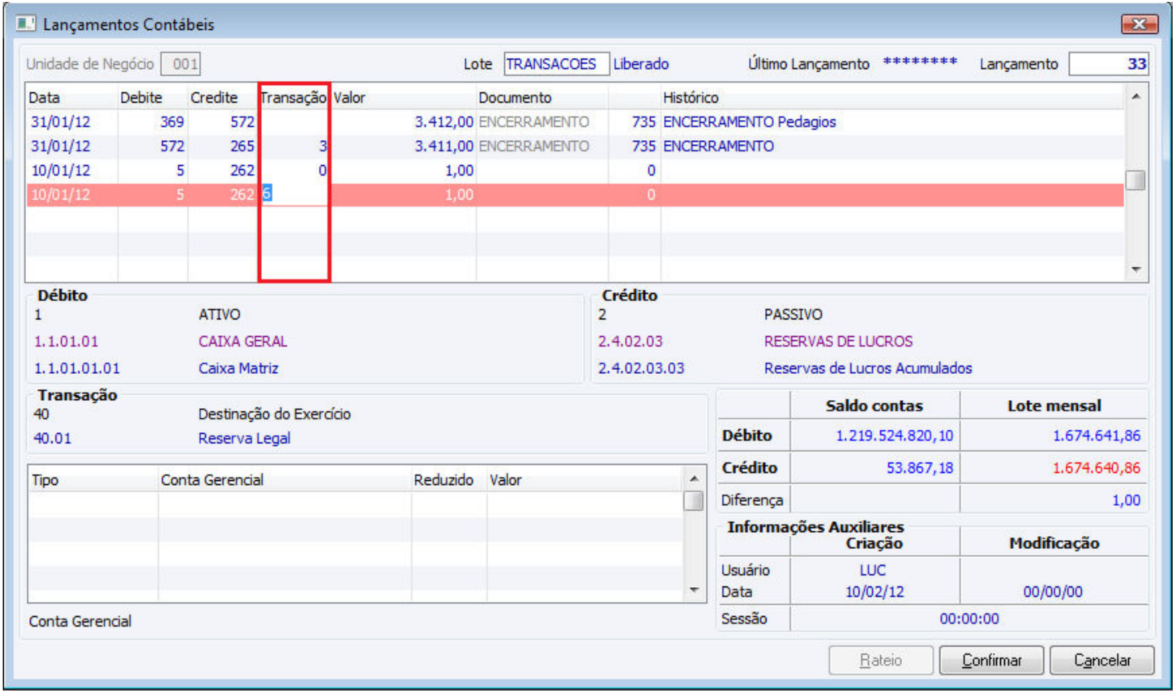Click the value 3.411,00 in the grid
The image size is (1173, 691).
pos(444,146)
